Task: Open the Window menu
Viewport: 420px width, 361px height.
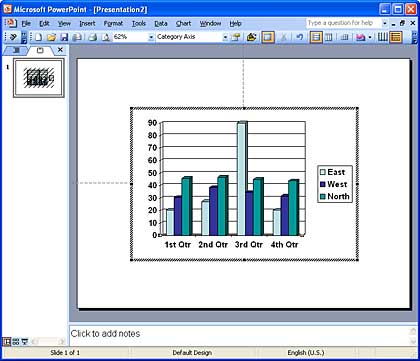Action: coord(210,24)
